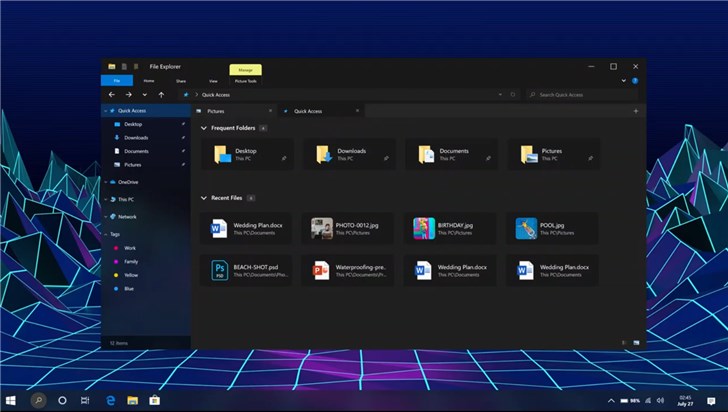Launch Microsoft Edge from the taskbar
The image size is (728, 412).
pyautogui.click(x=110, y=400)
